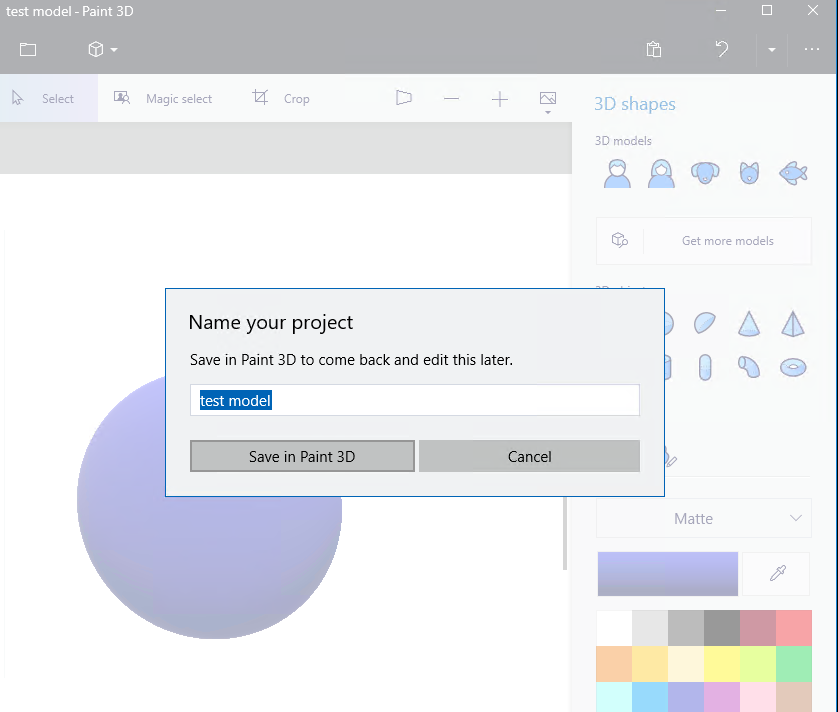Viewport: 838px width, 712px height.
Task: Open the 3D shapes cube icon
Action: (96, 50)
